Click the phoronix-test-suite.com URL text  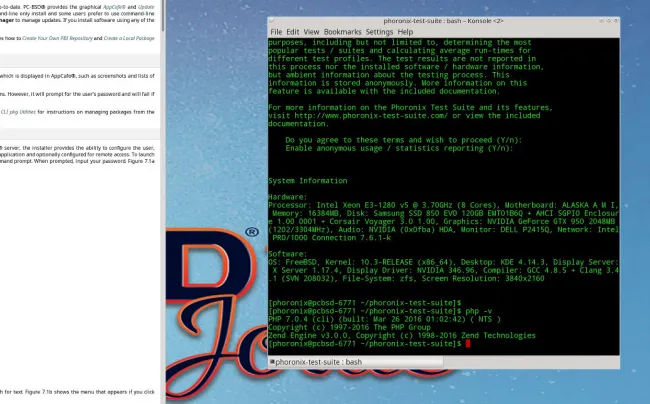pyautogui.click(x=371, y=116)
